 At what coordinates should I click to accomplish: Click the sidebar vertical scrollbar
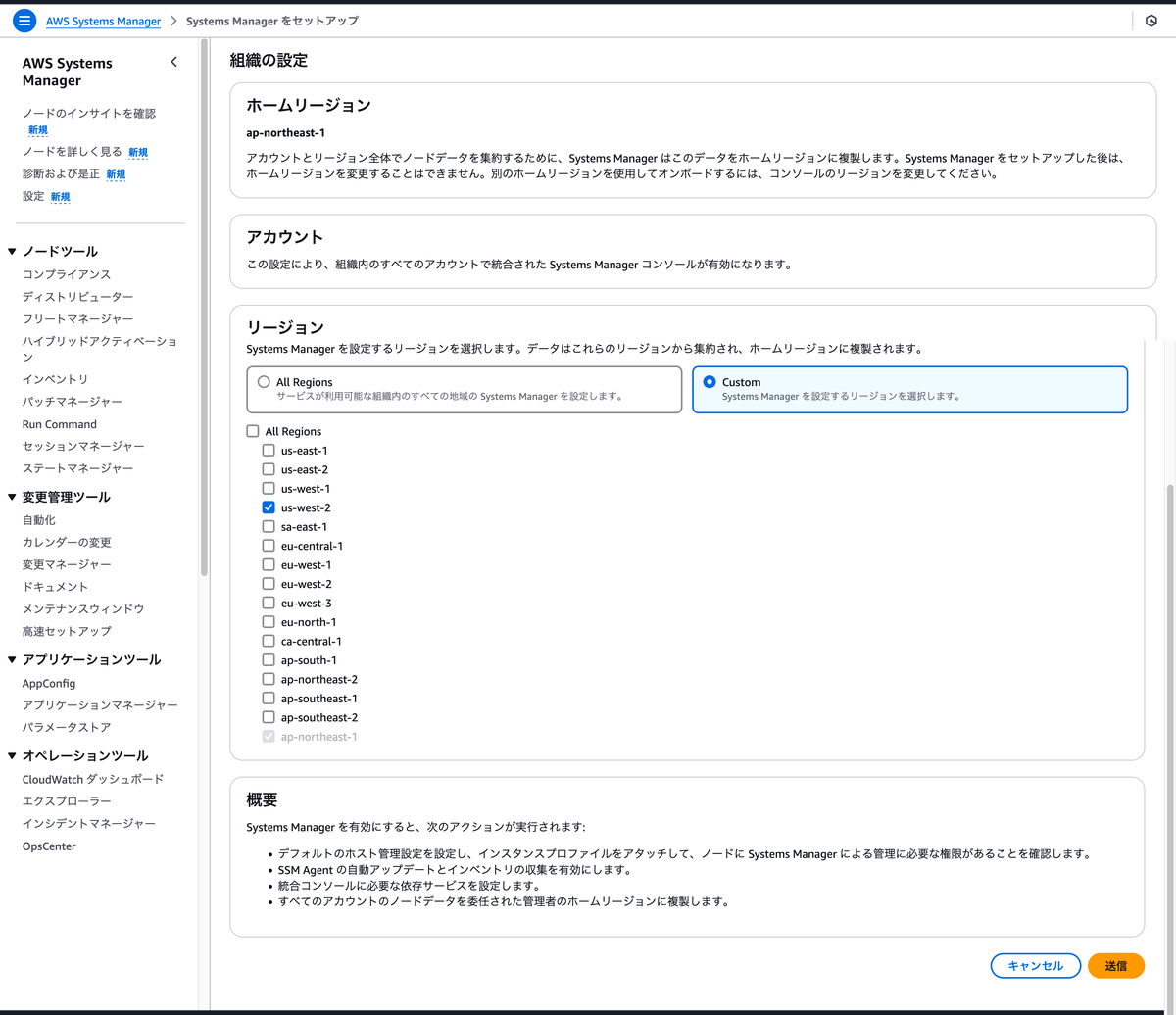coord(204,307)
